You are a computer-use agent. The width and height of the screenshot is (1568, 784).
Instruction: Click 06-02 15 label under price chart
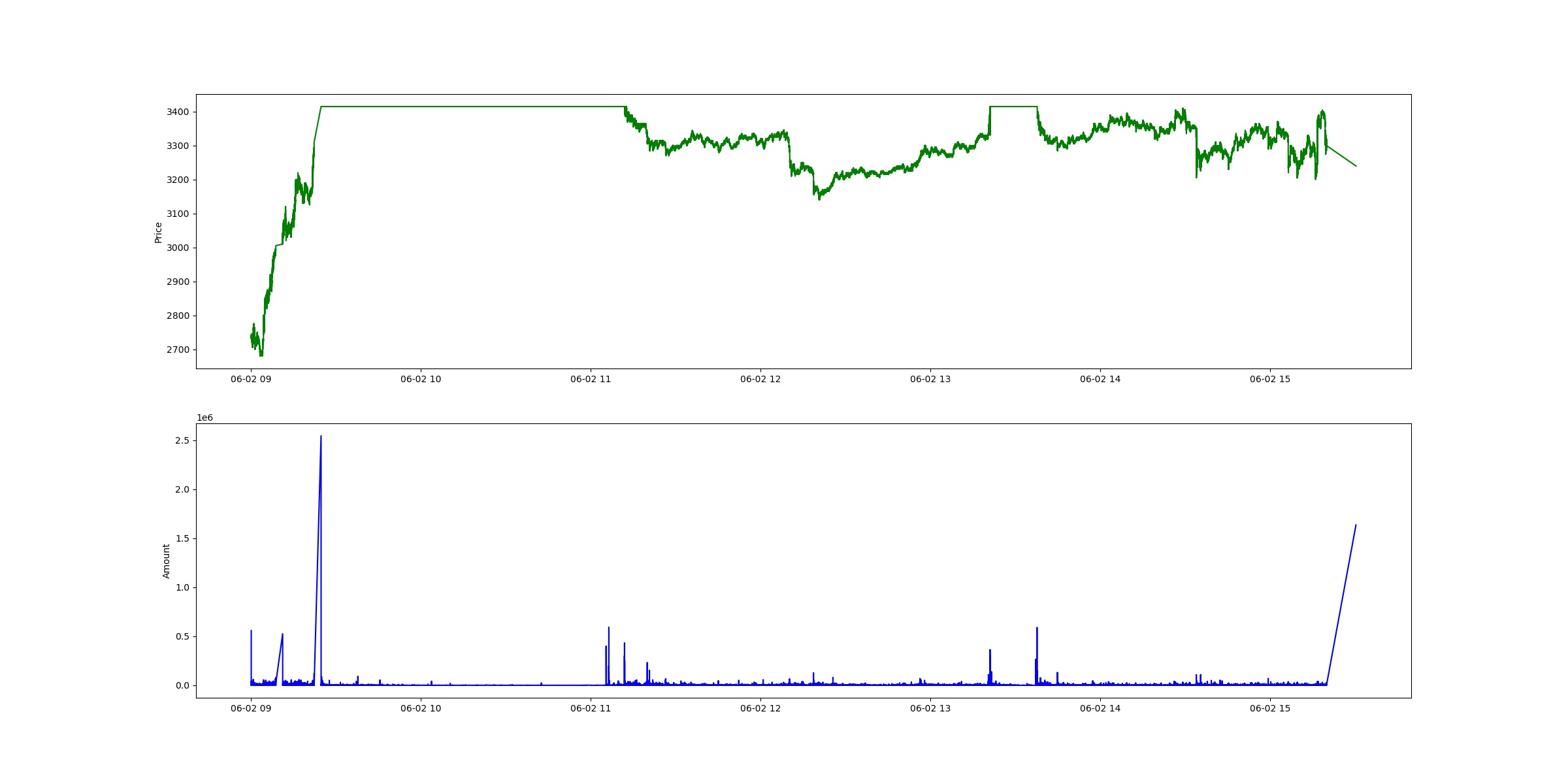coord(1270,380)
